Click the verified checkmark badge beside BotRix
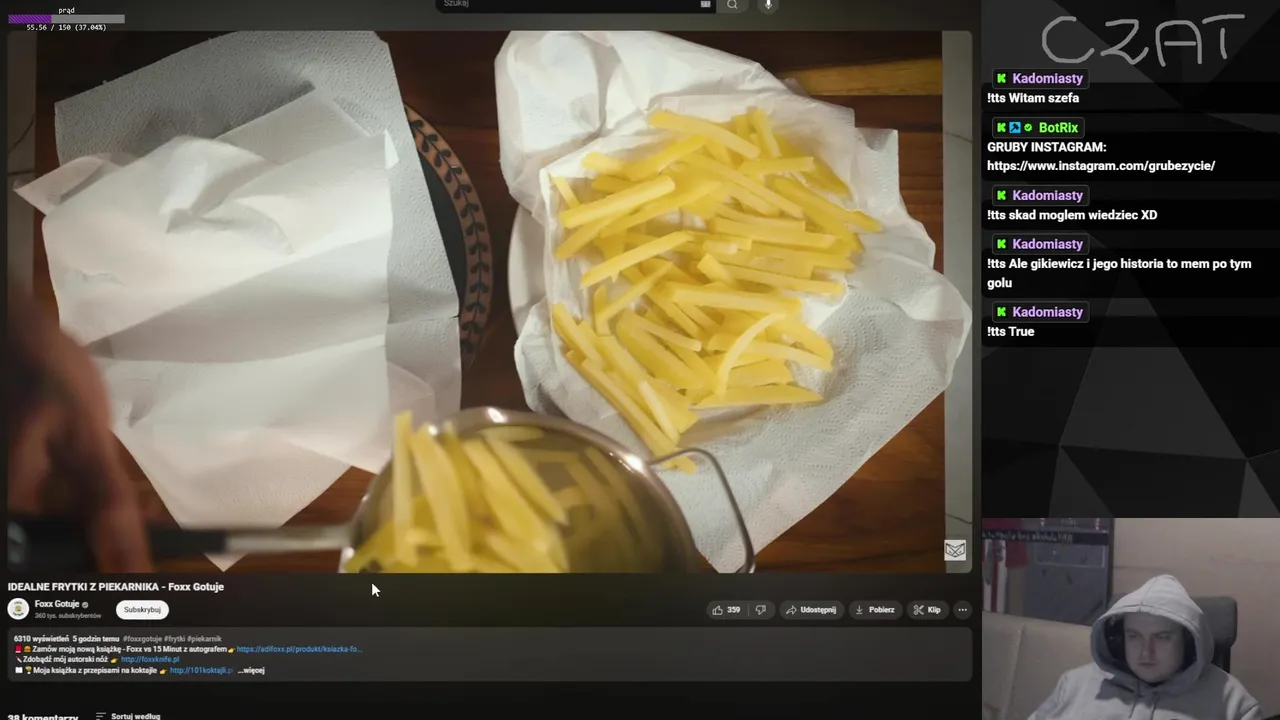This screenshot has width=1280, height=720. (1028, 128)
